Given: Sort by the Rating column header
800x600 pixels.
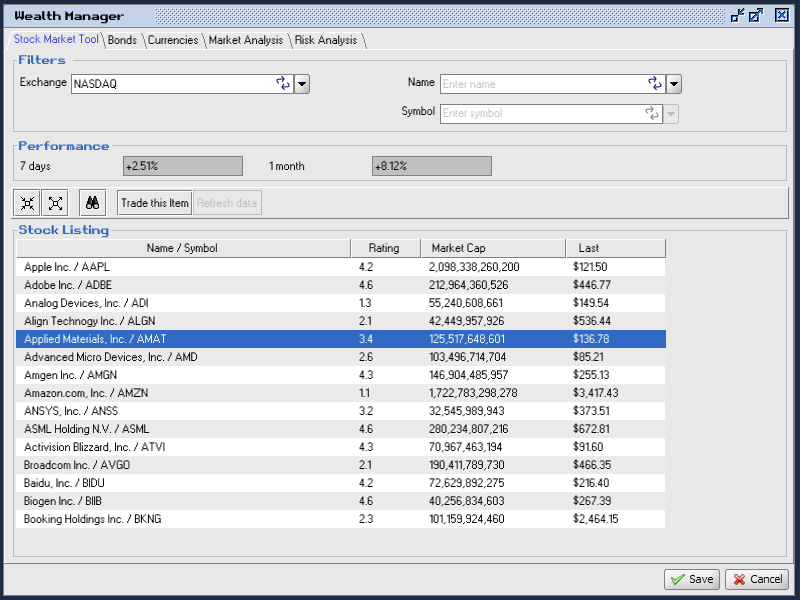Looking at the screenshot, I should point(385,248).
